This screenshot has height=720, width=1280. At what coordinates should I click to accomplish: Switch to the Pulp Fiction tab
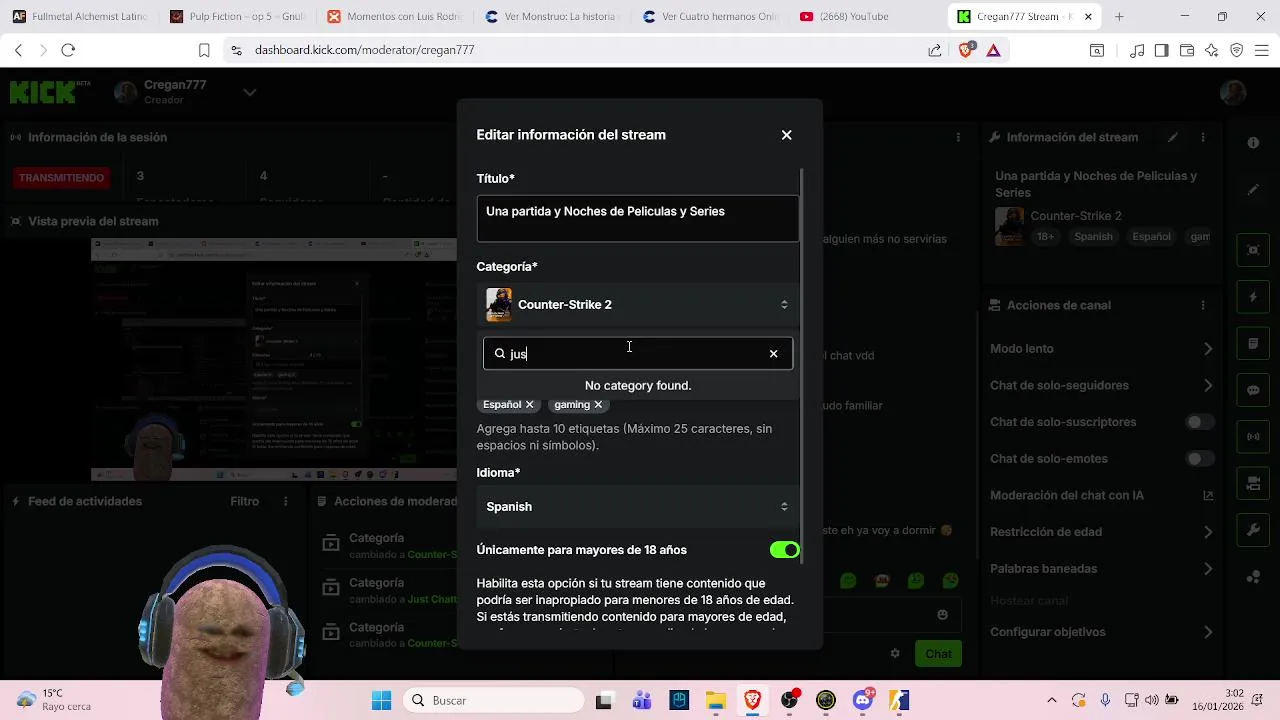tap(238, 17)
